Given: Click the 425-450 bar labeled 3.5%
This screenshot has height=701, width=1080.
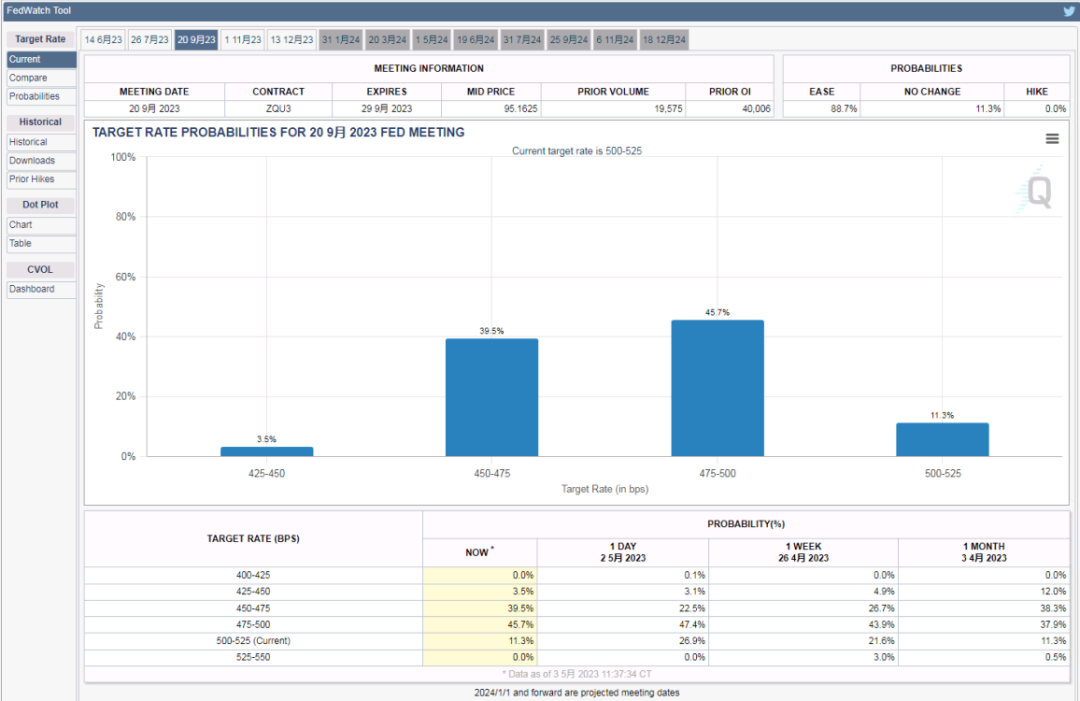Looking at the screenshot, I should (x=267, y=451).
